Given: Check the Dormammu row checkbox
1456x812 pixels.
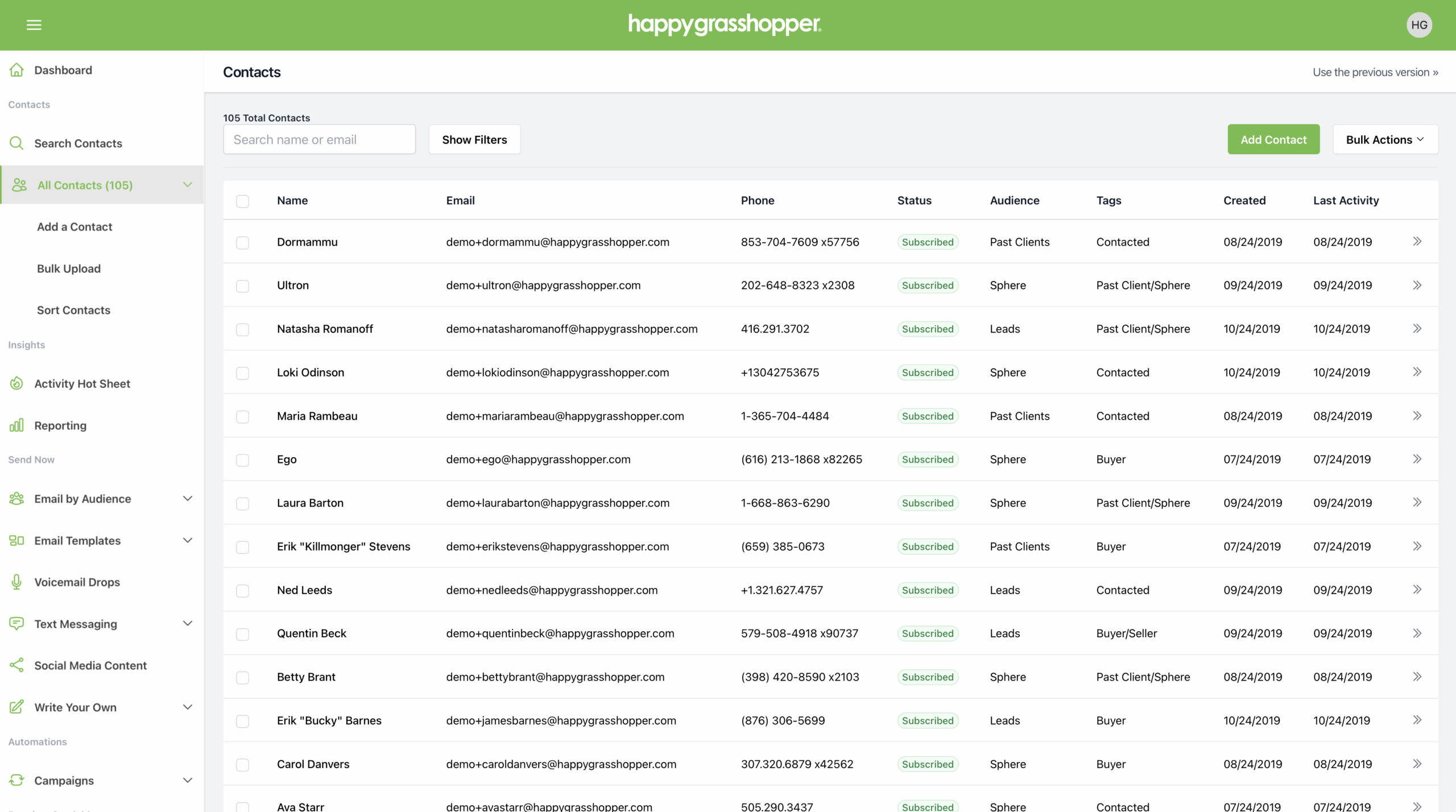Looking at the screenshot, I should pos(243,243).
